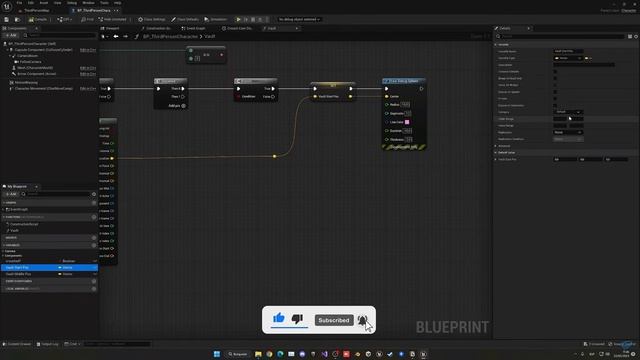Select Capsule Component in the components tree

43,50
